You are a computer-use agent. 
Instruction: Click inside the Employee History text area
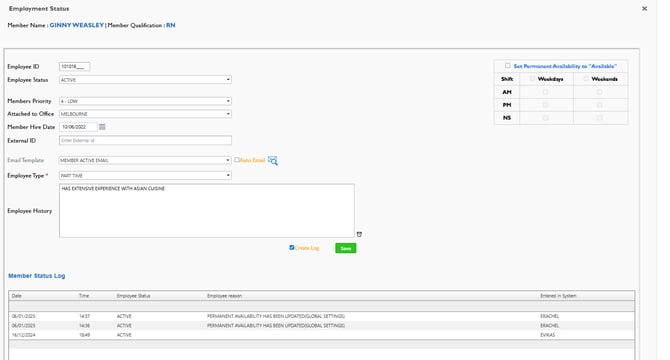point(207,211)
